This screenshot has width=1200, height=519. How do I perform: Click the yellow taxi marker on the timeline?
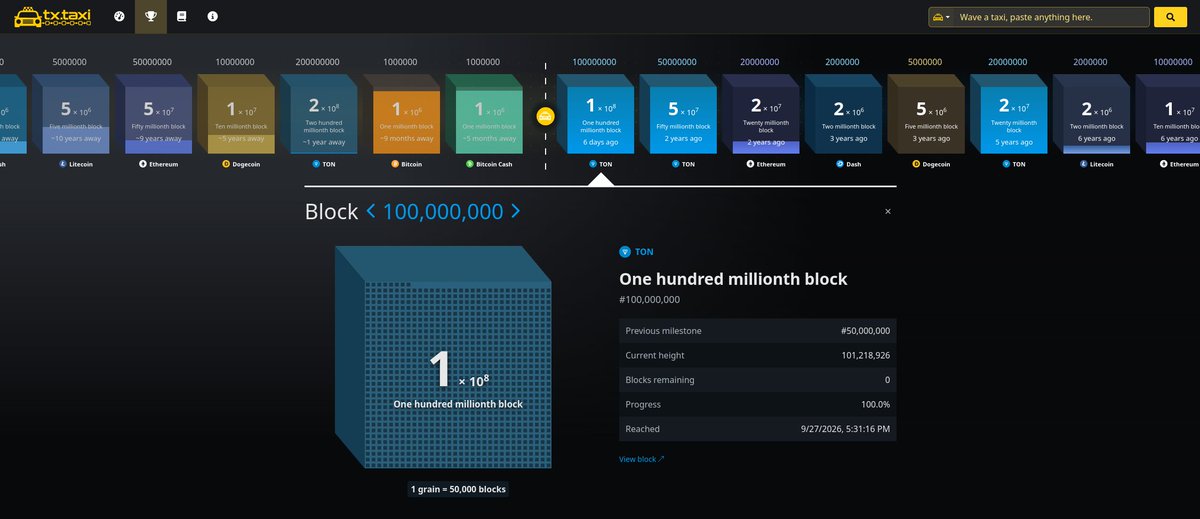tap(545, 117)
